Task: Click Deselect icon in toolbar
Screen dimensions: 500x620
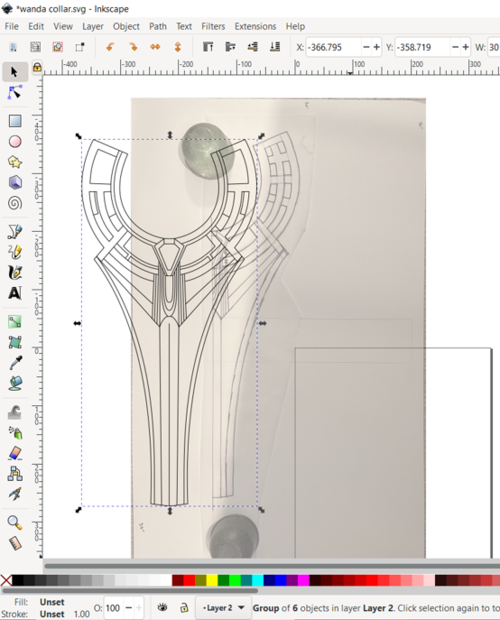Action: 58,47
